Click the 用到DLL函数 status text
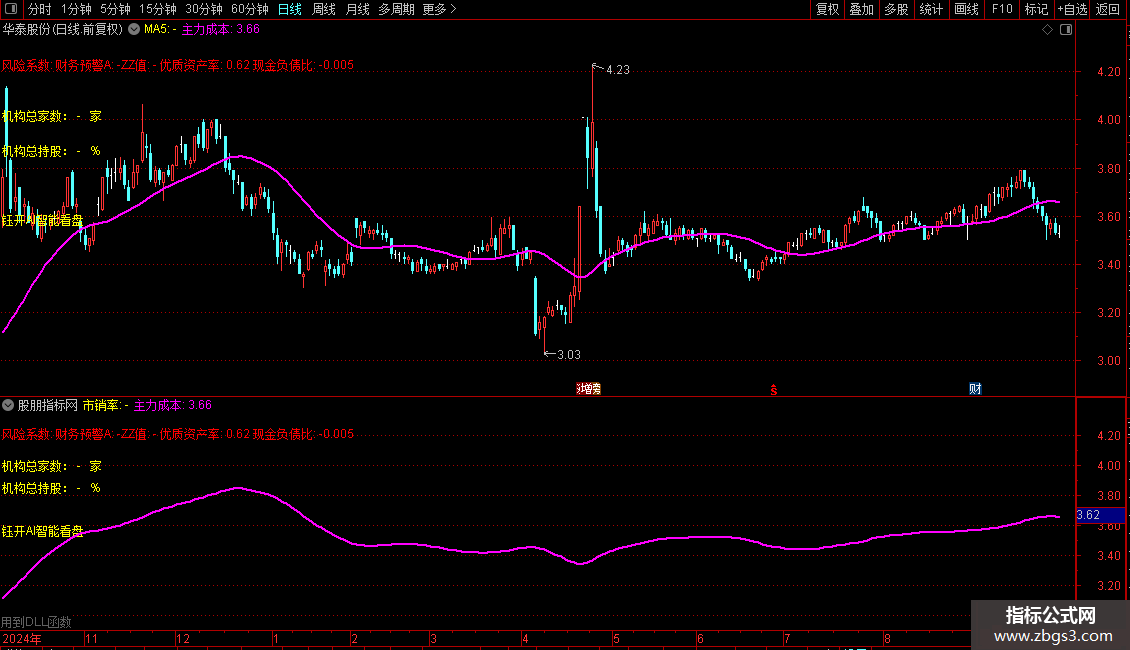 tap(36, 622)
